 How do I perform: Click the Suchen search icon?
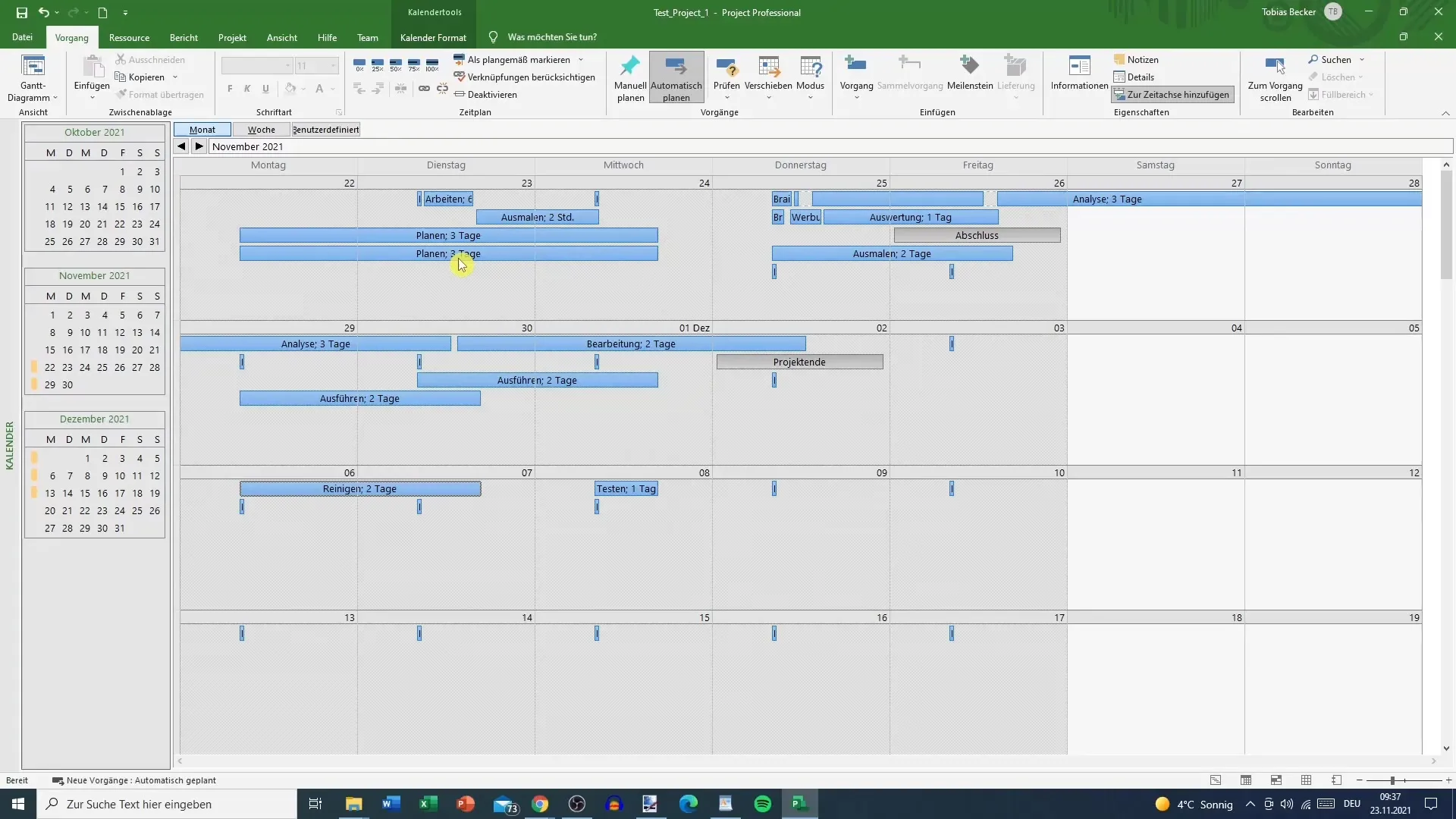pyautogui.click(x=1313, y=60)
